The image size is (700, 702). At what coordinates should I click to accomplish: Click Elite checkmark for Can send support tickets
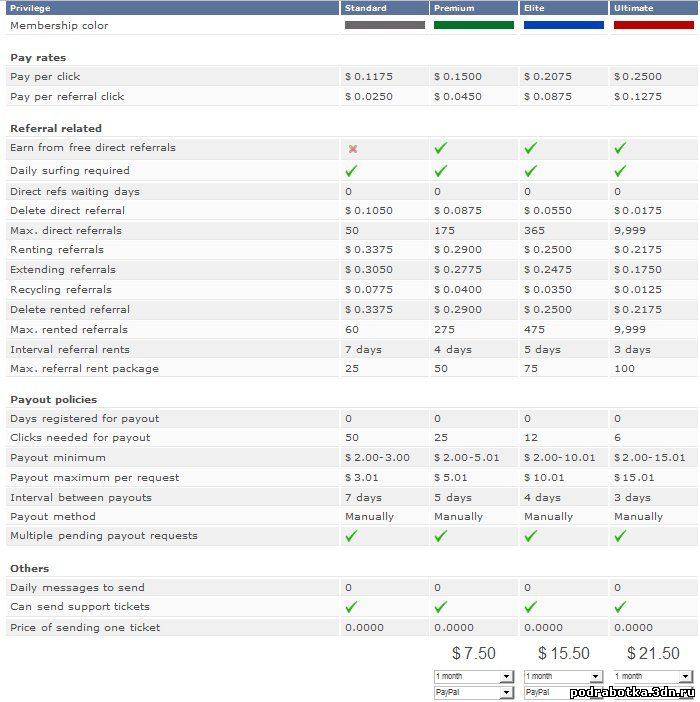click(531, 607)
